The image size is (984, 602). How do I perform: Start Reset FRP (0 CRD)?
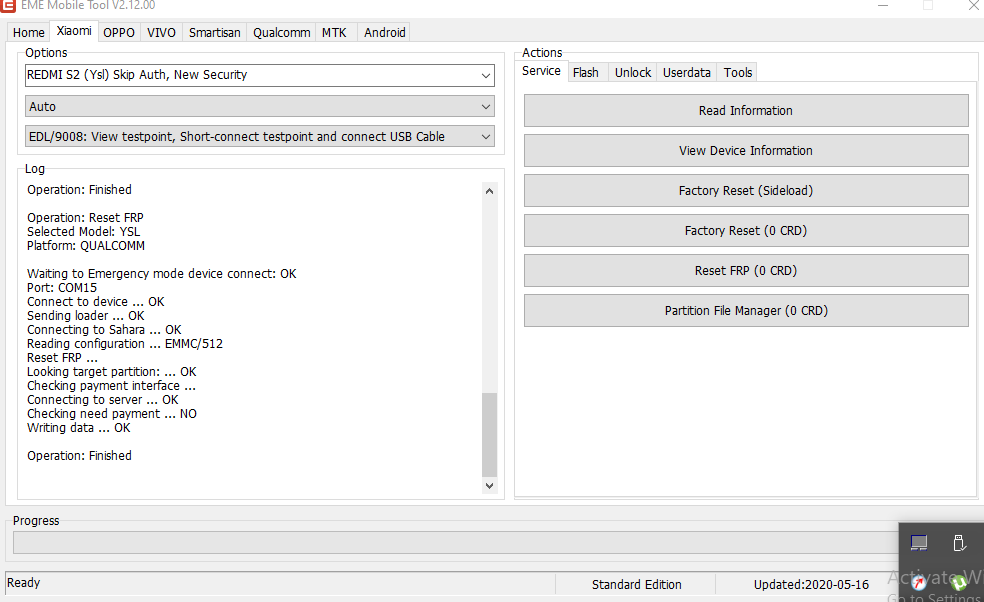click(746, 271)
